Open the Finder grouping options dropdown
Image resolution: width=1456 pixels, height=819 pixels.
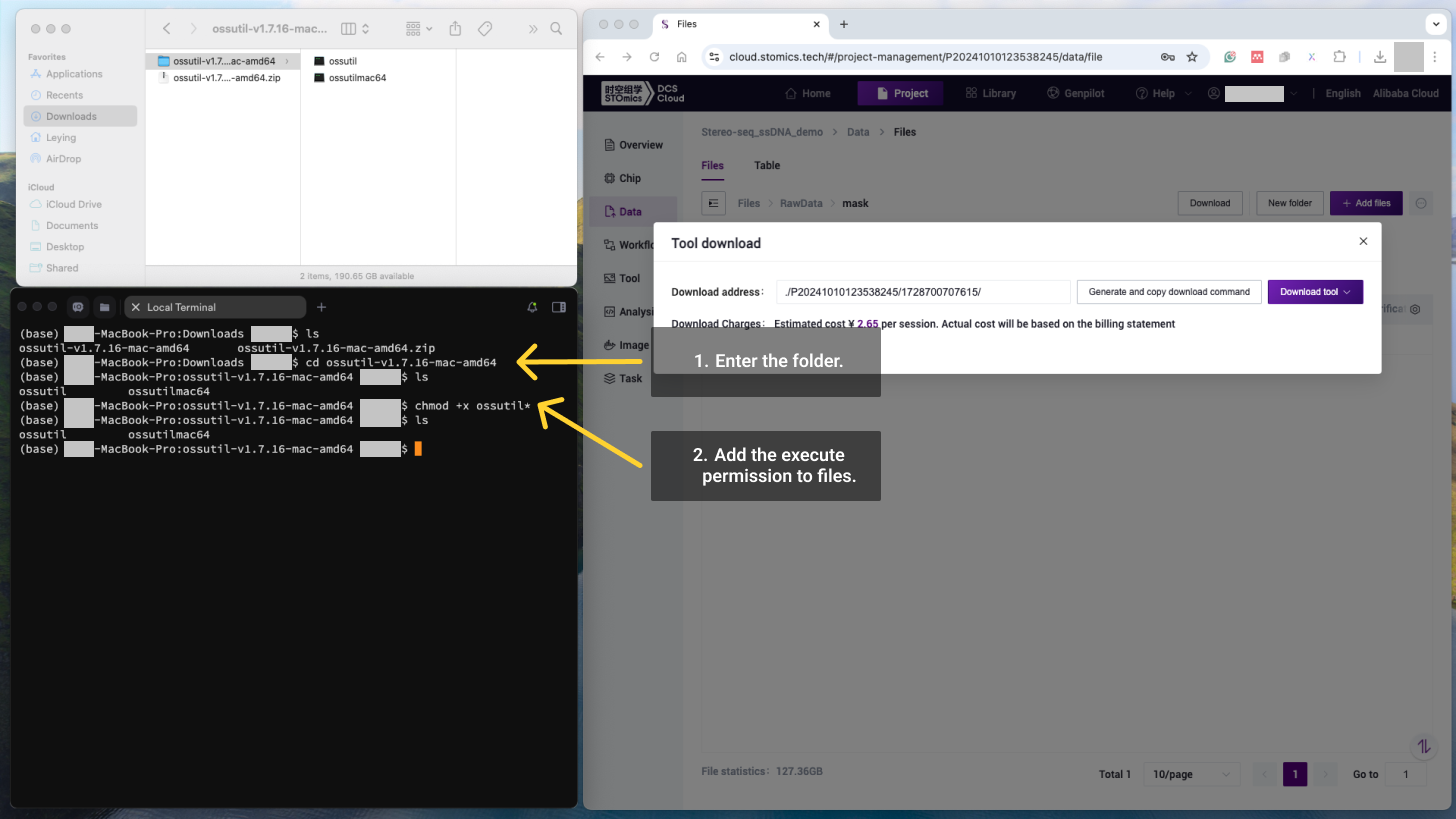420,29
